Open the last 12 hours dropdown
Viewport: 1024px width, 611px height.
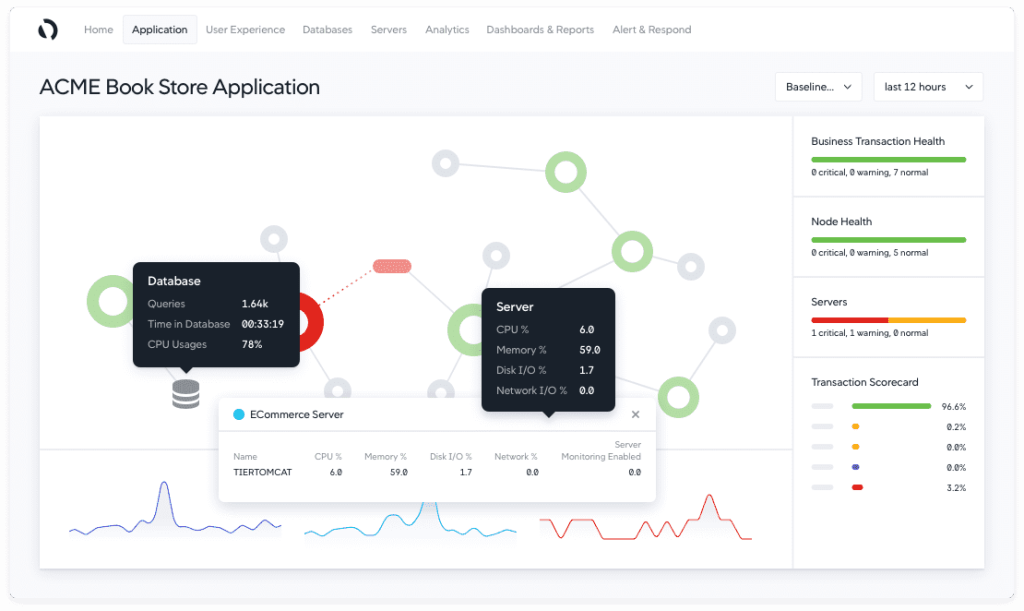click(928, 87)
